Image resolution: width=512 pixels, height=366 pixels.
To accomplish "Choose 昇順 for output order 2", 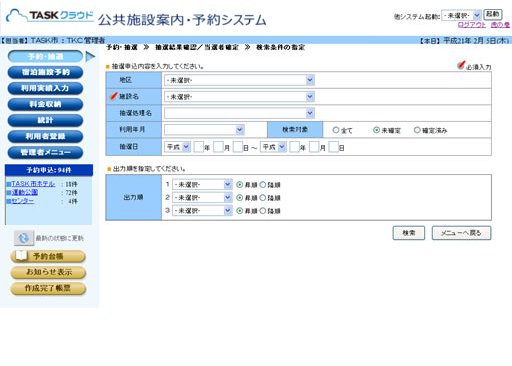I will (239, 198).
